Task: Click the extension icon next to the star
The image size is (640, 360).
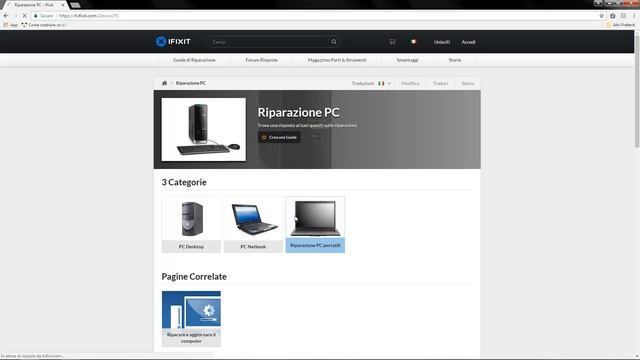Action: click(612, 16)
